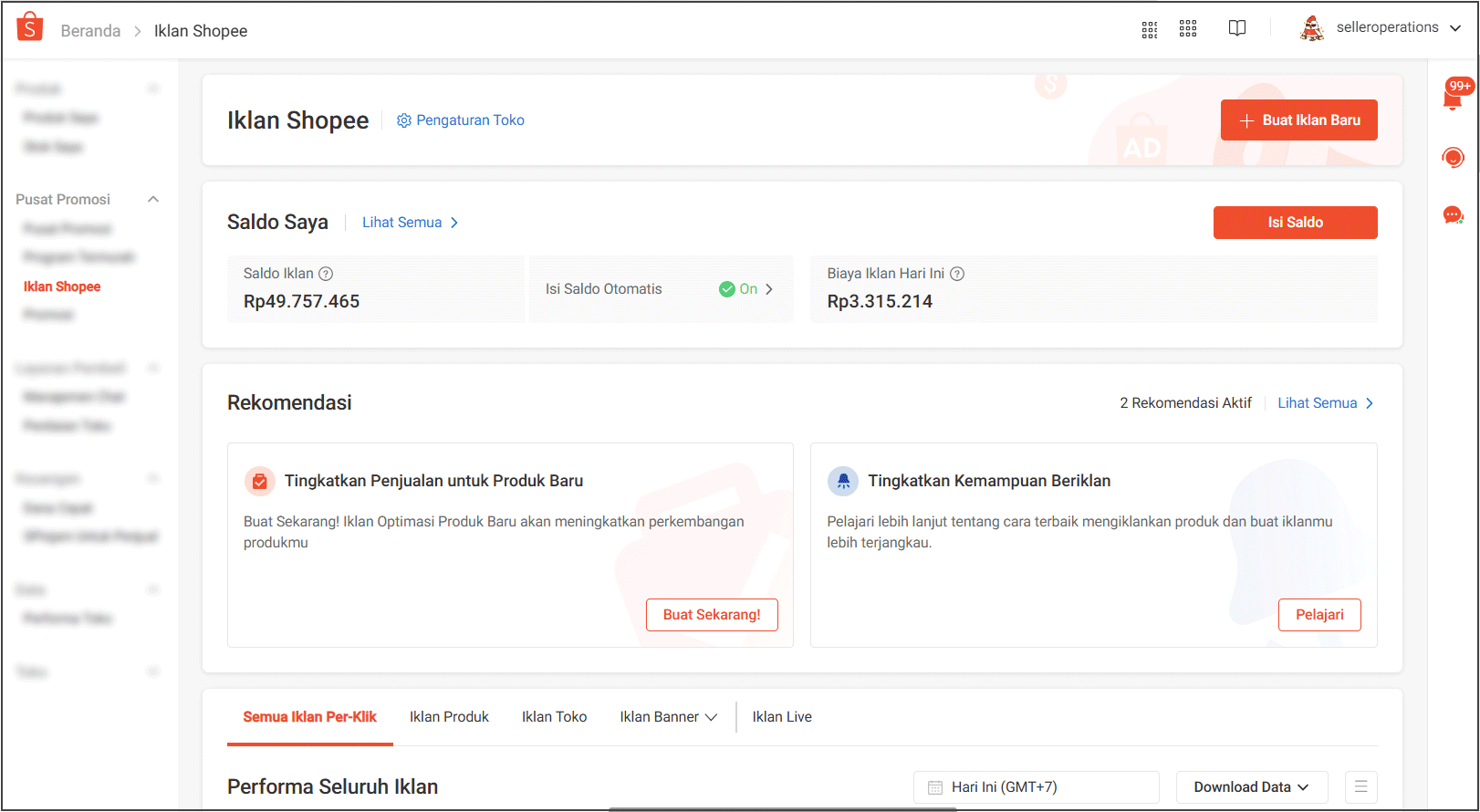Open the column list settings icon
The width and height of the screenshot is (1480, 812).
1360,786
